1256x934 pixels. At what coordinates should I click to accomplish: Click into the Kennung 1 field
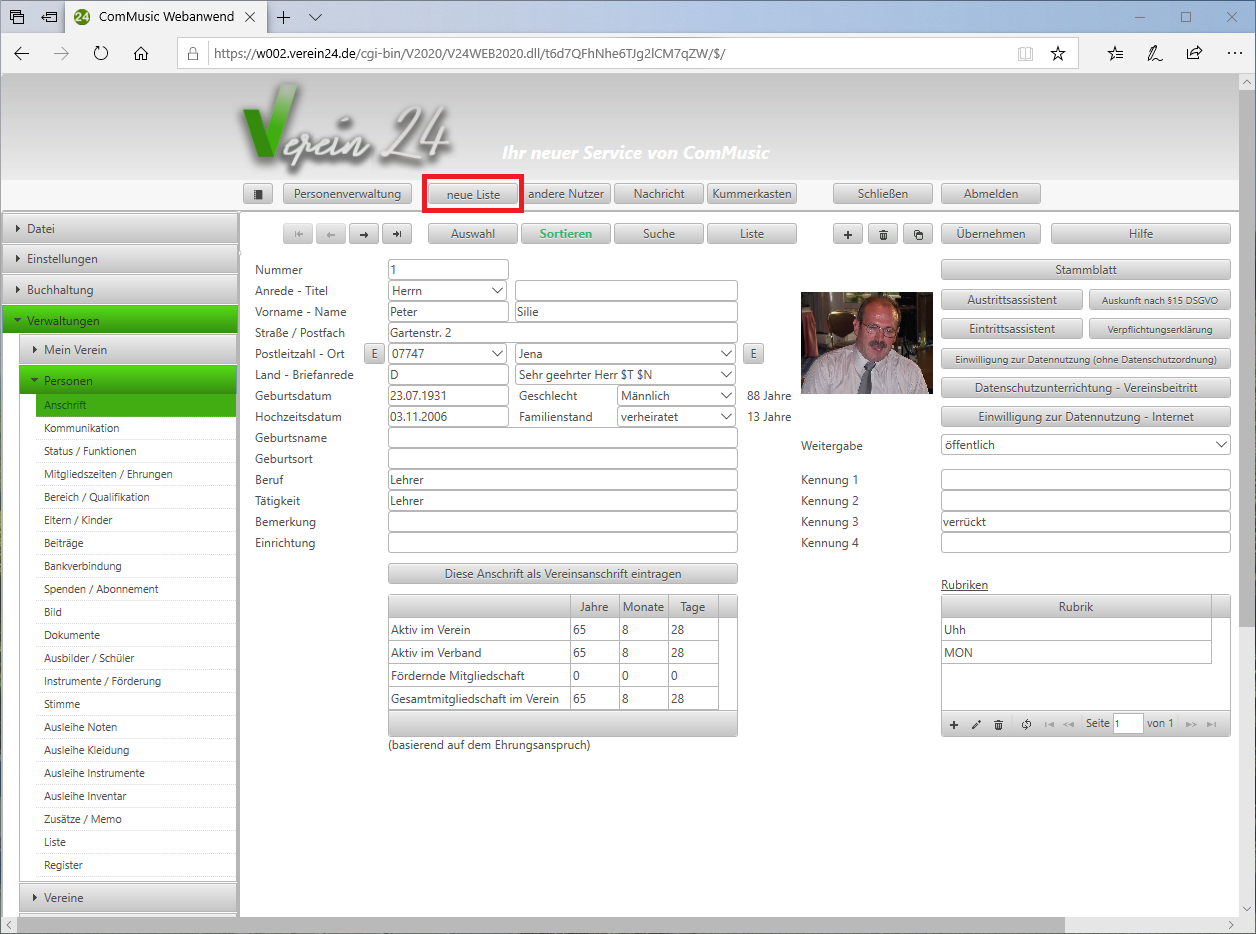1085,480
